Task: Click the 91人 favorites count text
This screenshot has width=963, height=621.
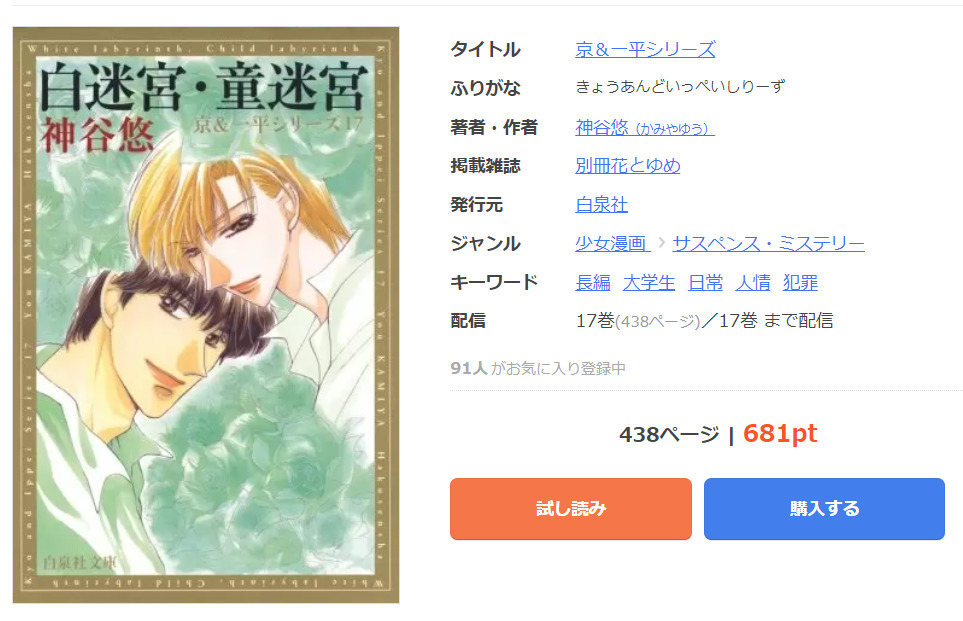Action: tap(469, 368)
